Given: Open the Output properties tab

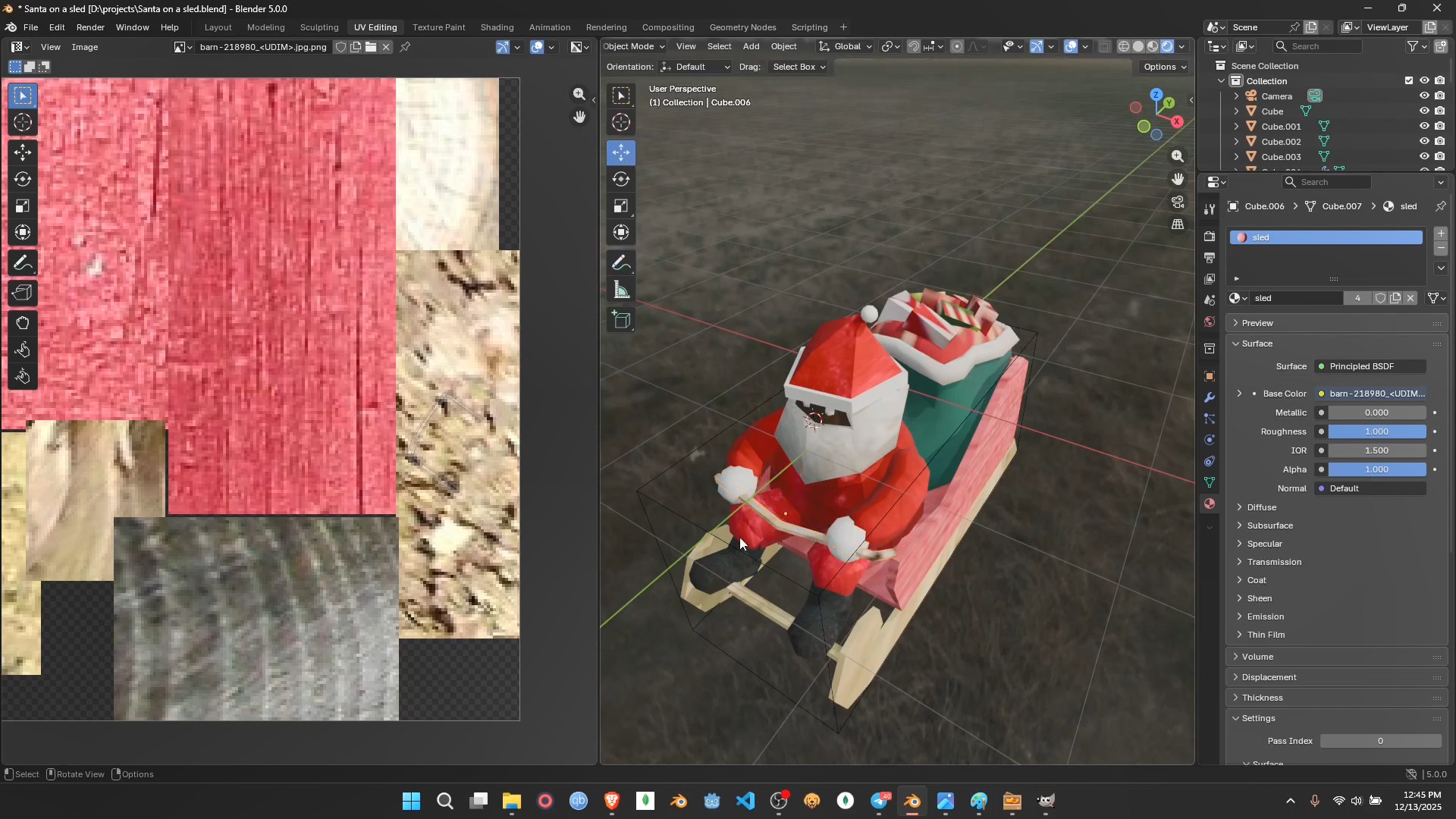Looking at the screenshot, I should (1210, 258).
